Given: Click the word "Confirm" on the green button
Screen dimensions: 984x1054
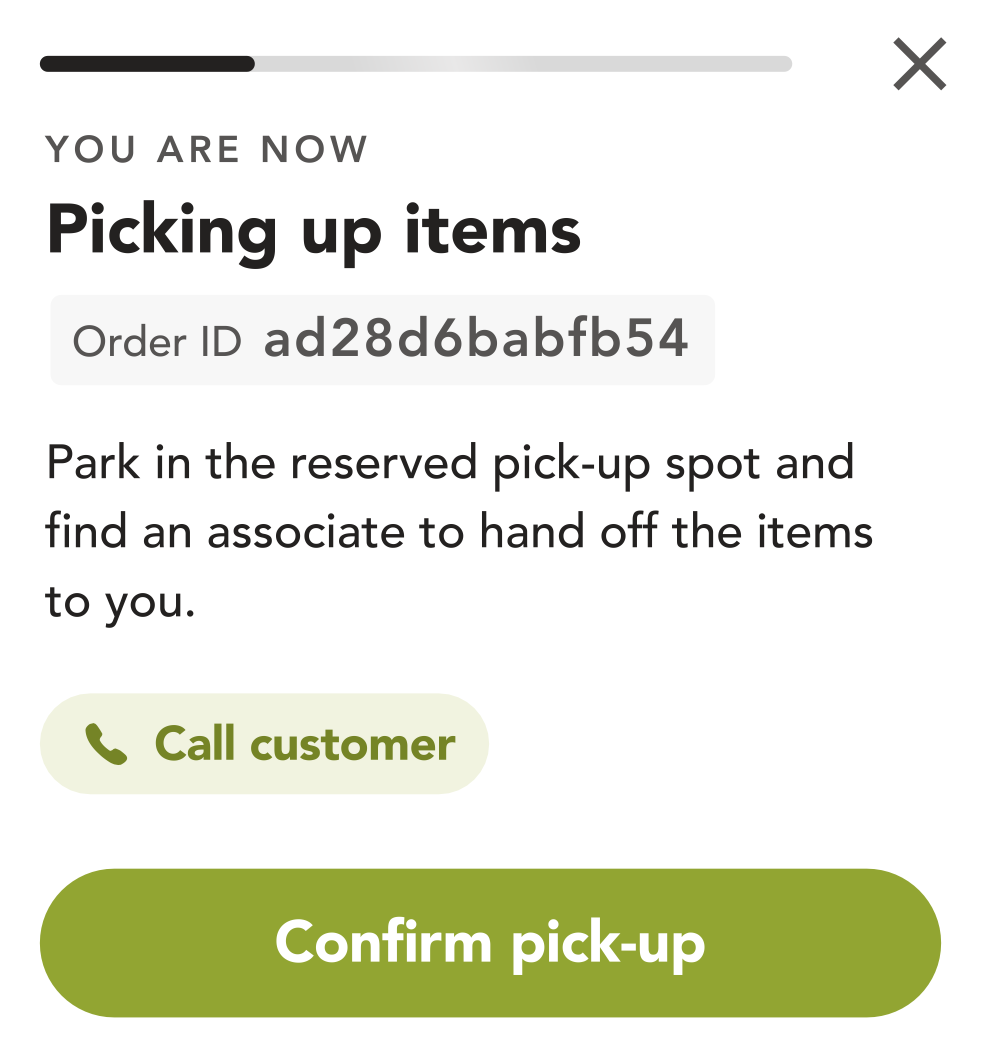Looking at the screenshot, I should click(x=383, y=942).
